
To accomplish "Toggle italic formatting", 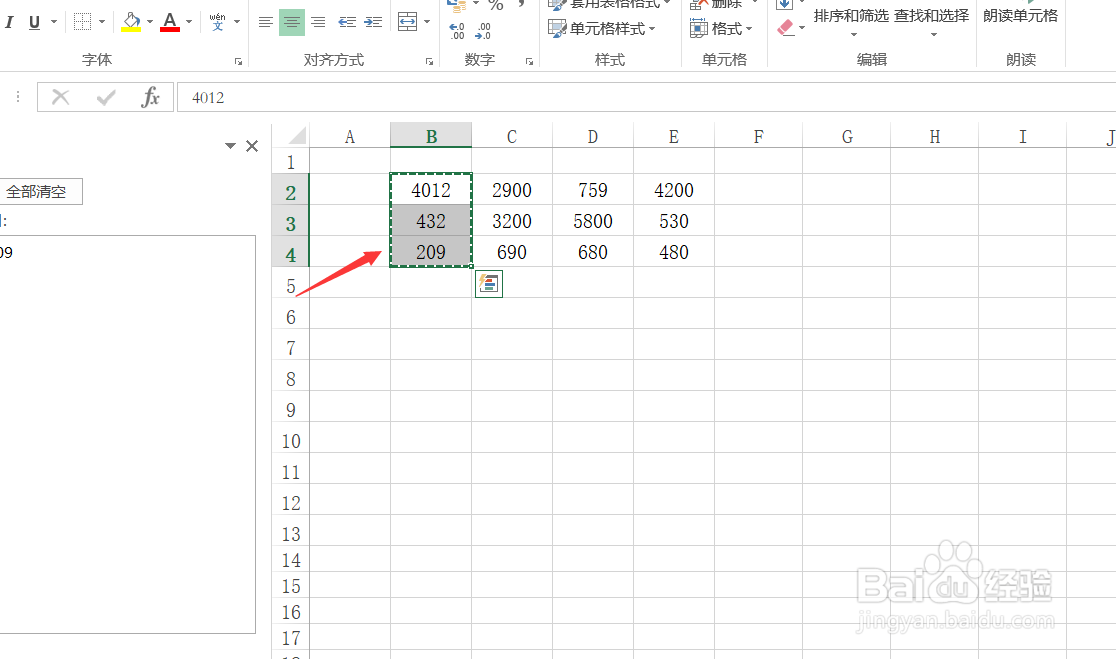I will [9, 22].
